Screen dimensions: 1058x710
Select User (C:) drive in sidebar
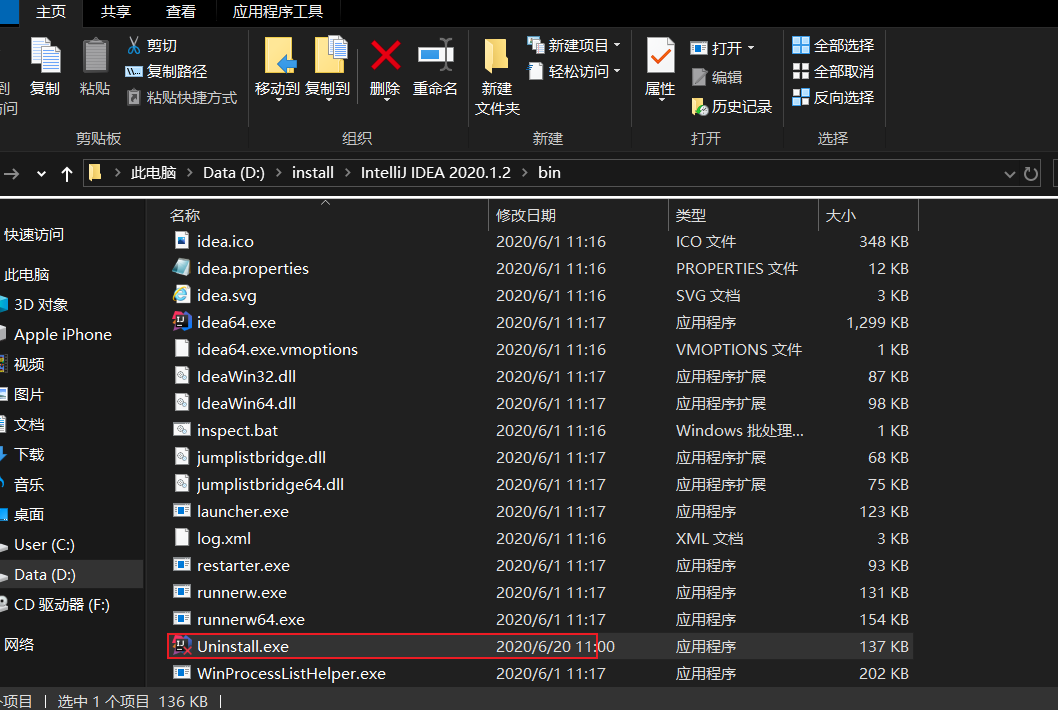click(x=44, y=545)
